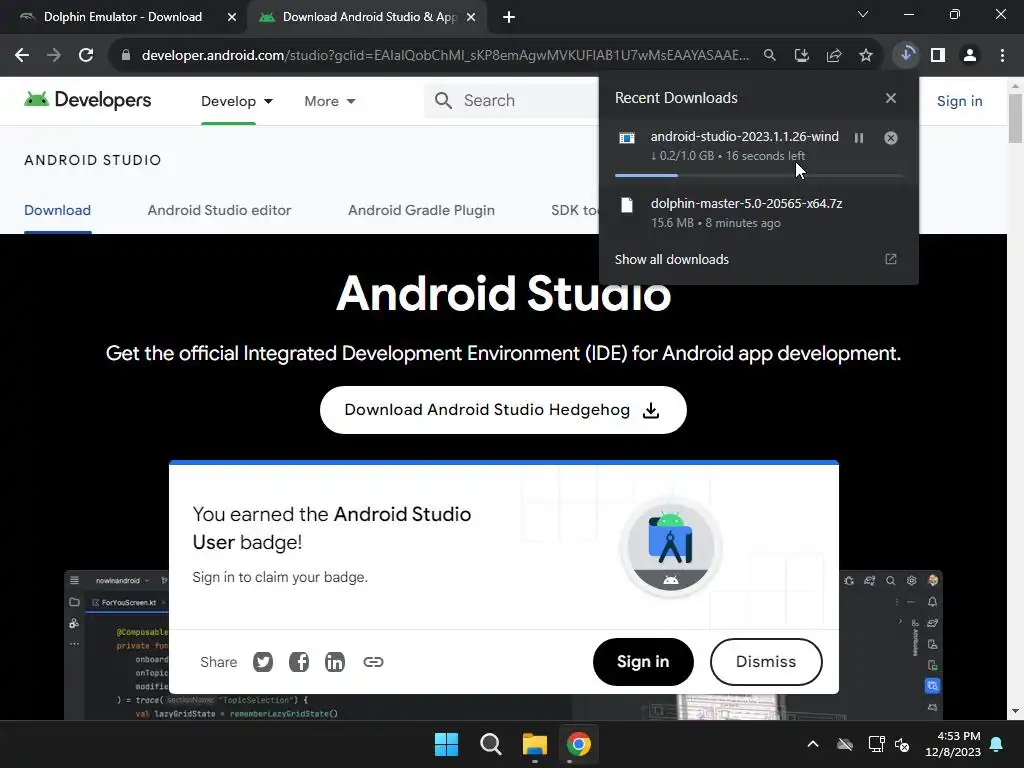Toggle the Chrome downloads toolbar icon
1024x768 pixels.
tap(906, 55)
